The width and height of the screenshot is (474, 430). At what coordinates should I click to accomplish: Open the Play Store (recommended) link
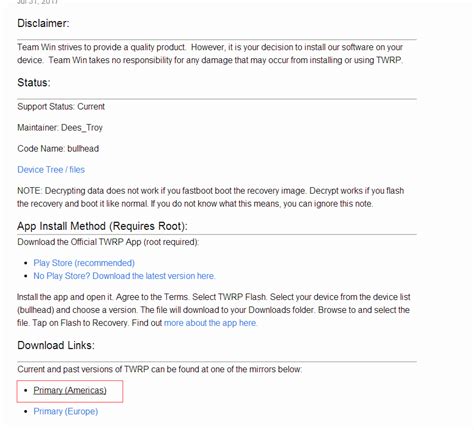pos(84,263)
